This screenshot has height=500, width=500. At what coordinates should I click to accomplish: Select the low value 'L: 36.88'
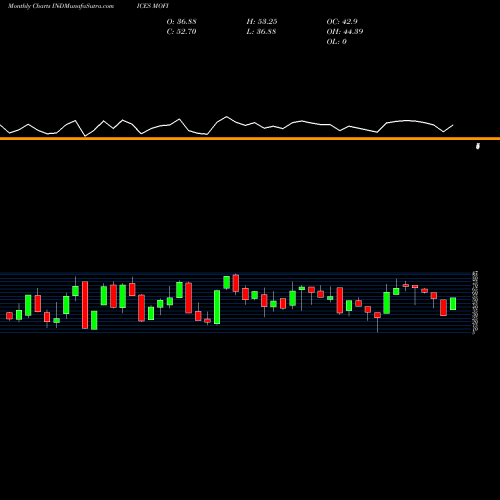tap(261, 31)
